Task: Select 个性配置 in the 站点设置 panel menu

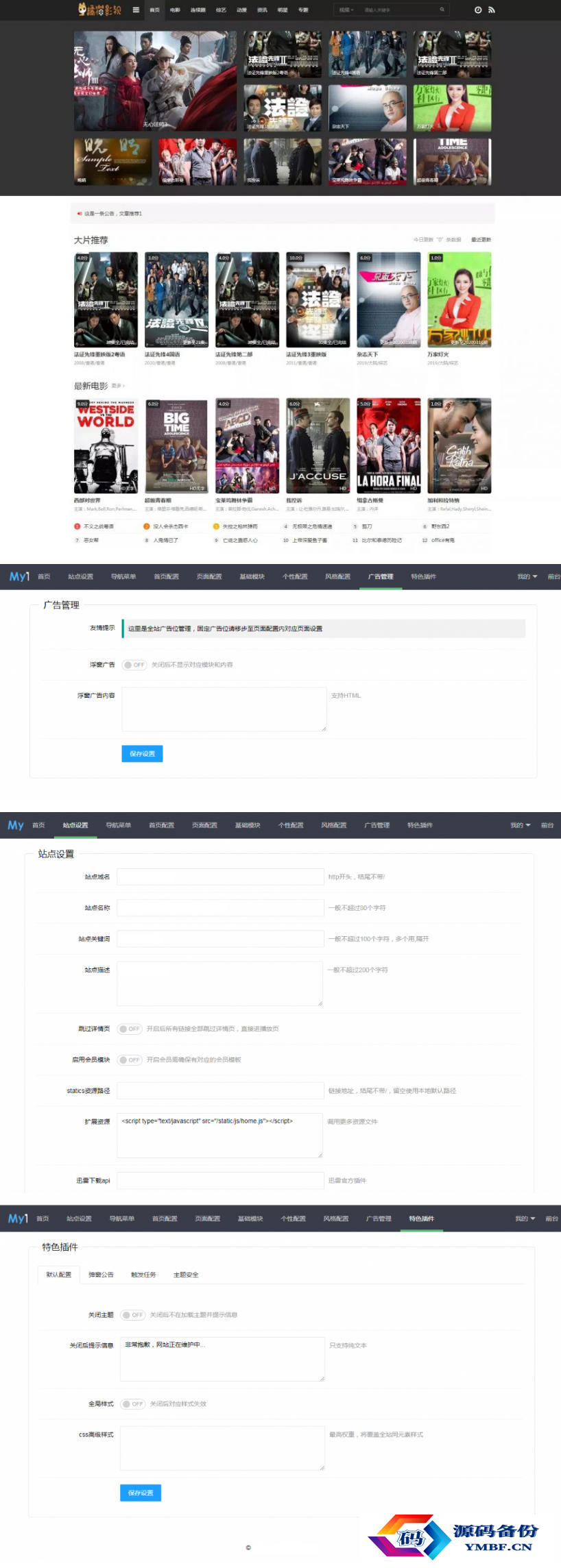Action: 291,825
